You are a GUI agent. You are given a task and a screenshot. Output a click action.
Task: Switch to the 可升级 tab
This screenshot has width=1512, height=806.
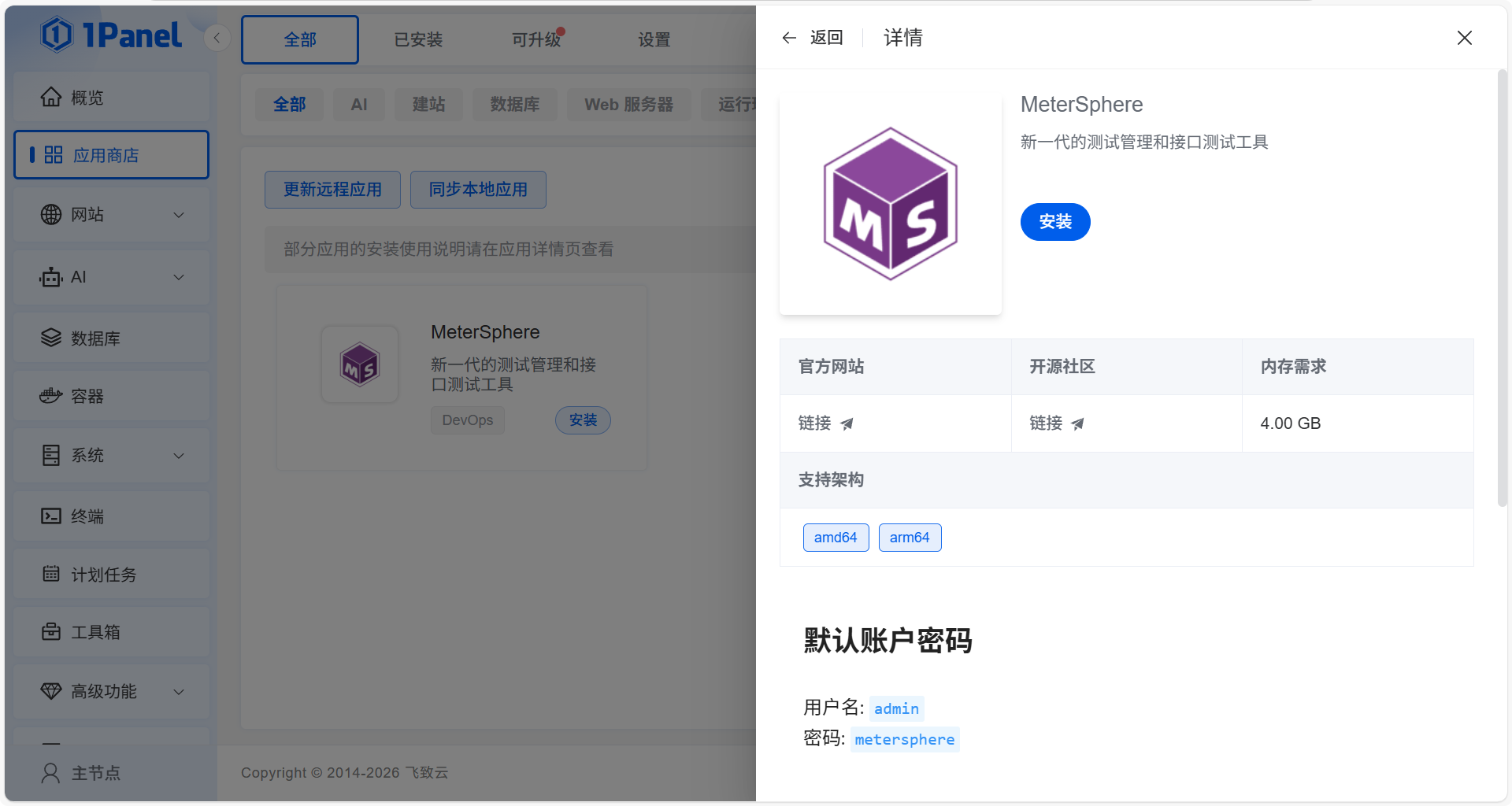click(536, 39)
